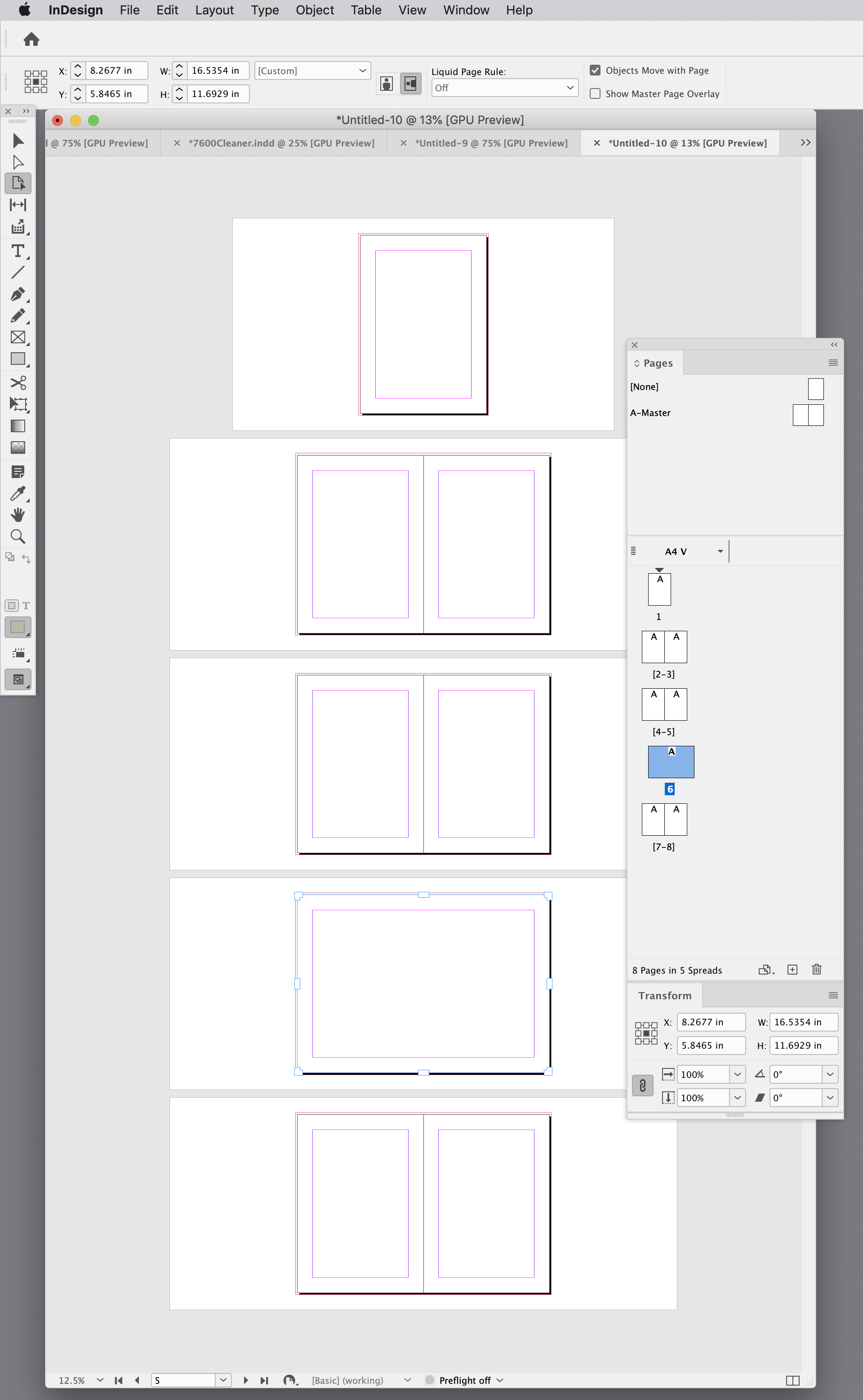863x1400 pixels.
Task: Collapse the Pages panel with the double chevron
Action: (834, 345)
